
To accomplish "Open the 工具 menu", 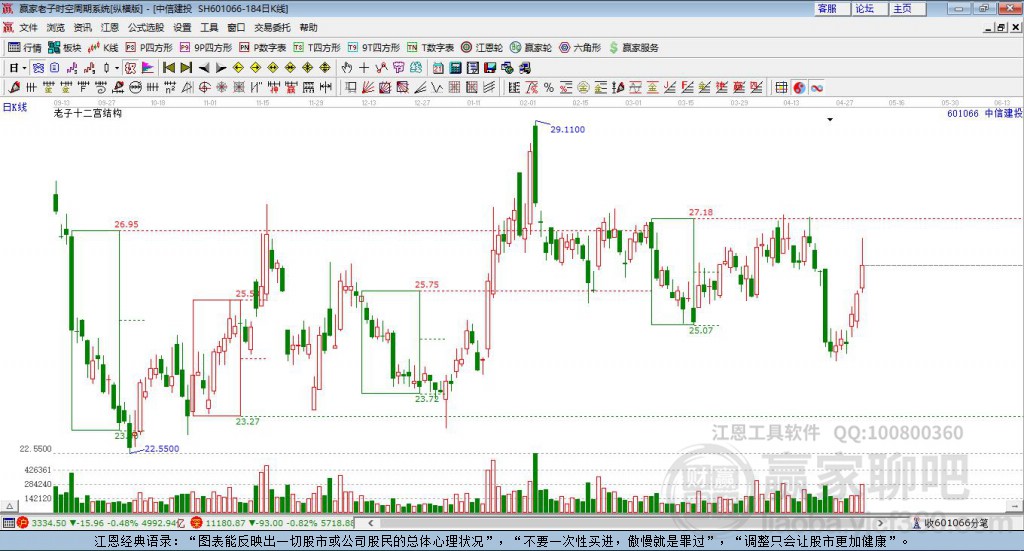I will (x=209, y=27).
